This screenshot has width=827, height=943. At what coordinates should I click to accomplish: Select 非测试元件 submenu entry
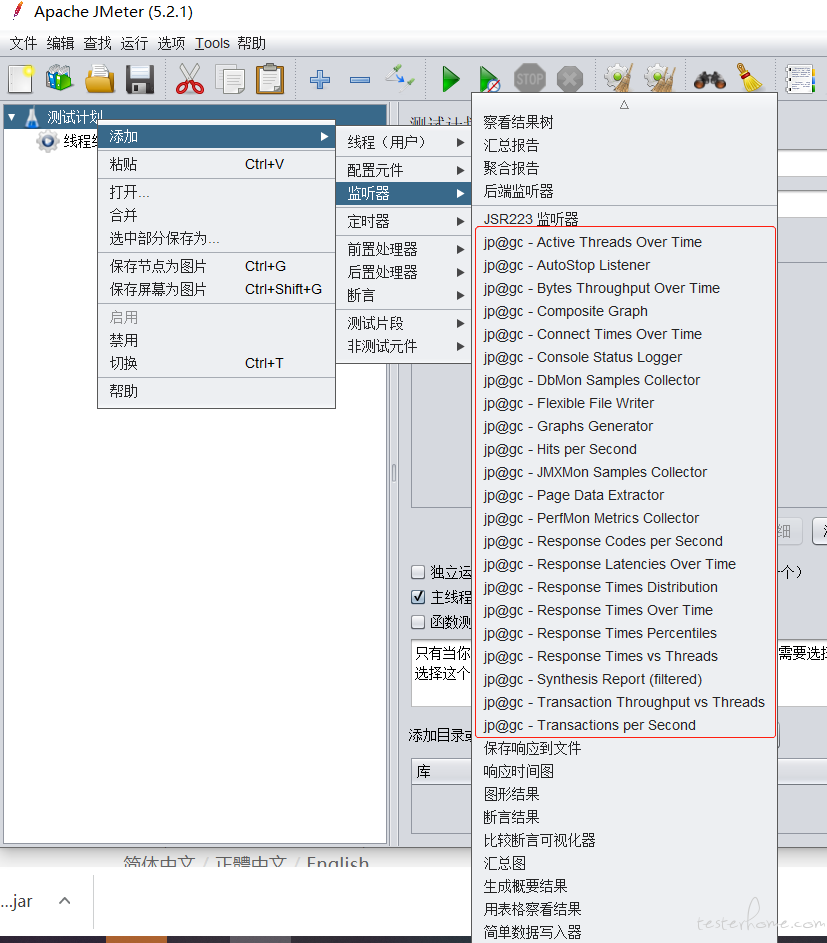[404, 346]
